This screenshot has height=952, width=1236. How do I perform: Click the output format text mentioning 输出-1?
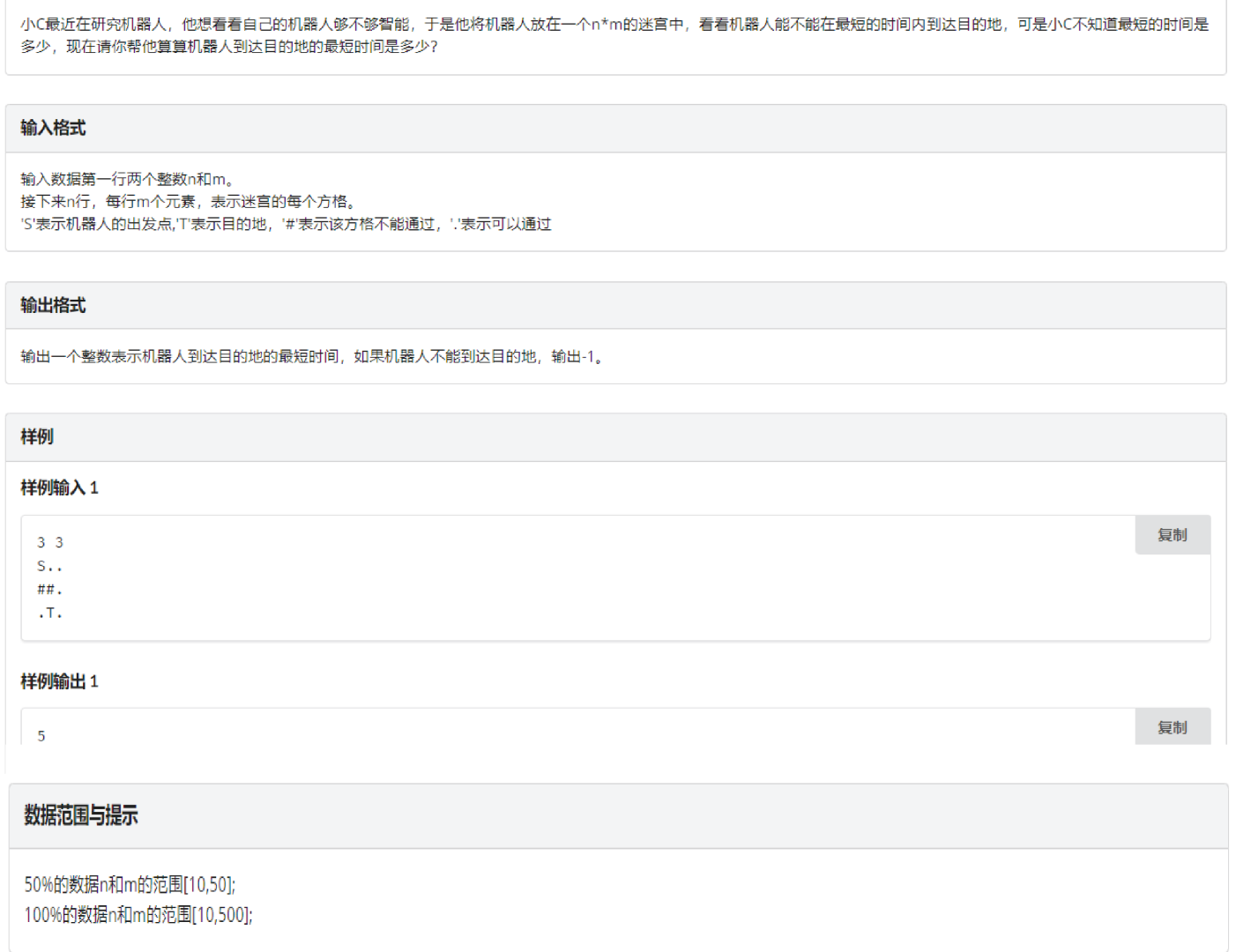[312, 357]
